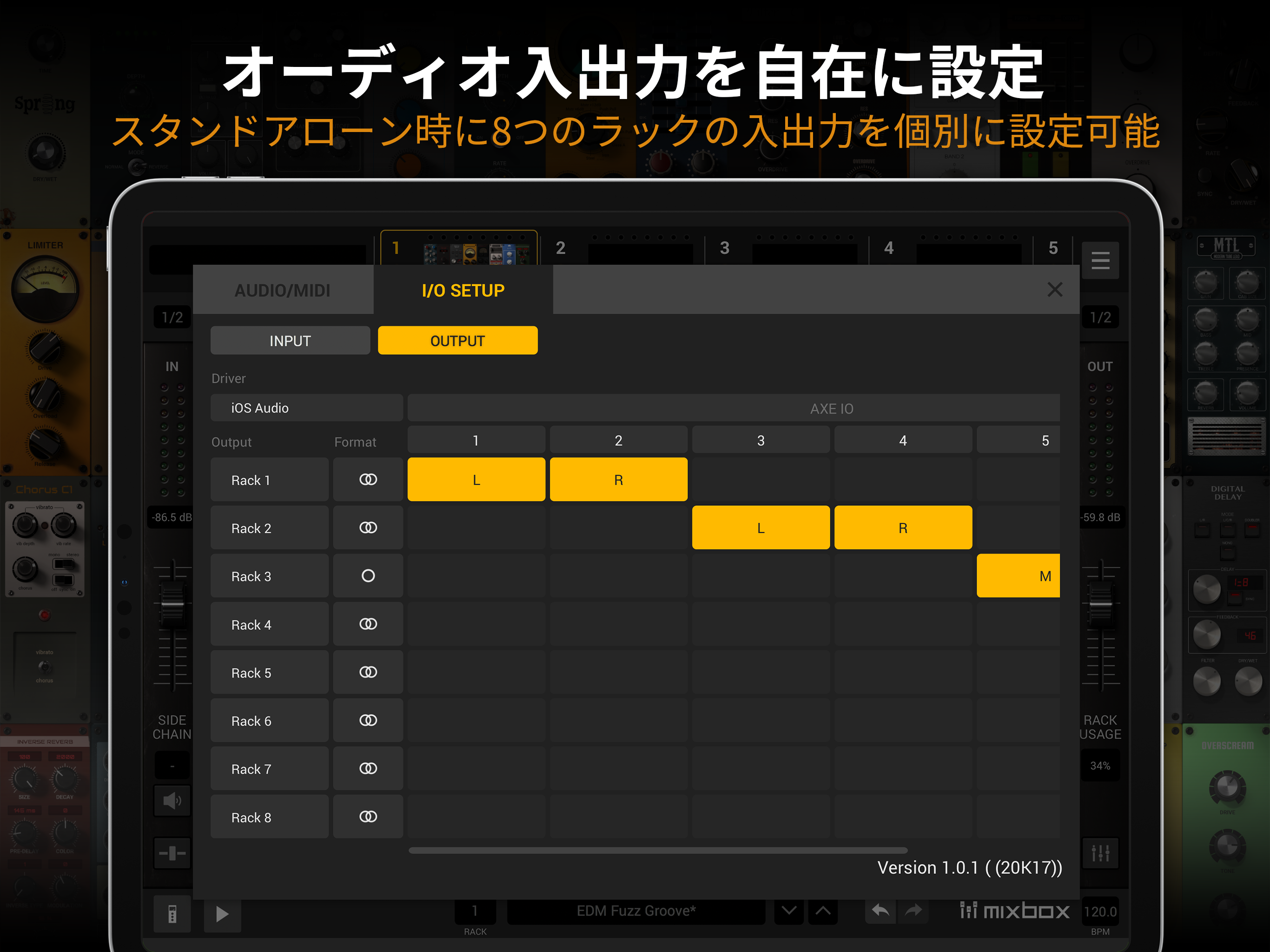1270x952 pixels.
Task: Toggle Rack 6 stereo format icon
Action: 368,721
